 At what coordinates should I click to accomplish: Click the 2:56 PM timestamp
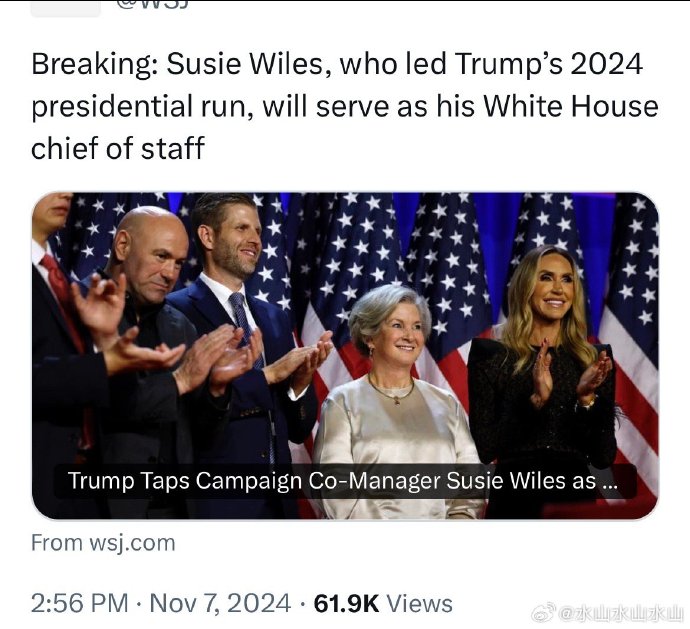coord(79,603)
